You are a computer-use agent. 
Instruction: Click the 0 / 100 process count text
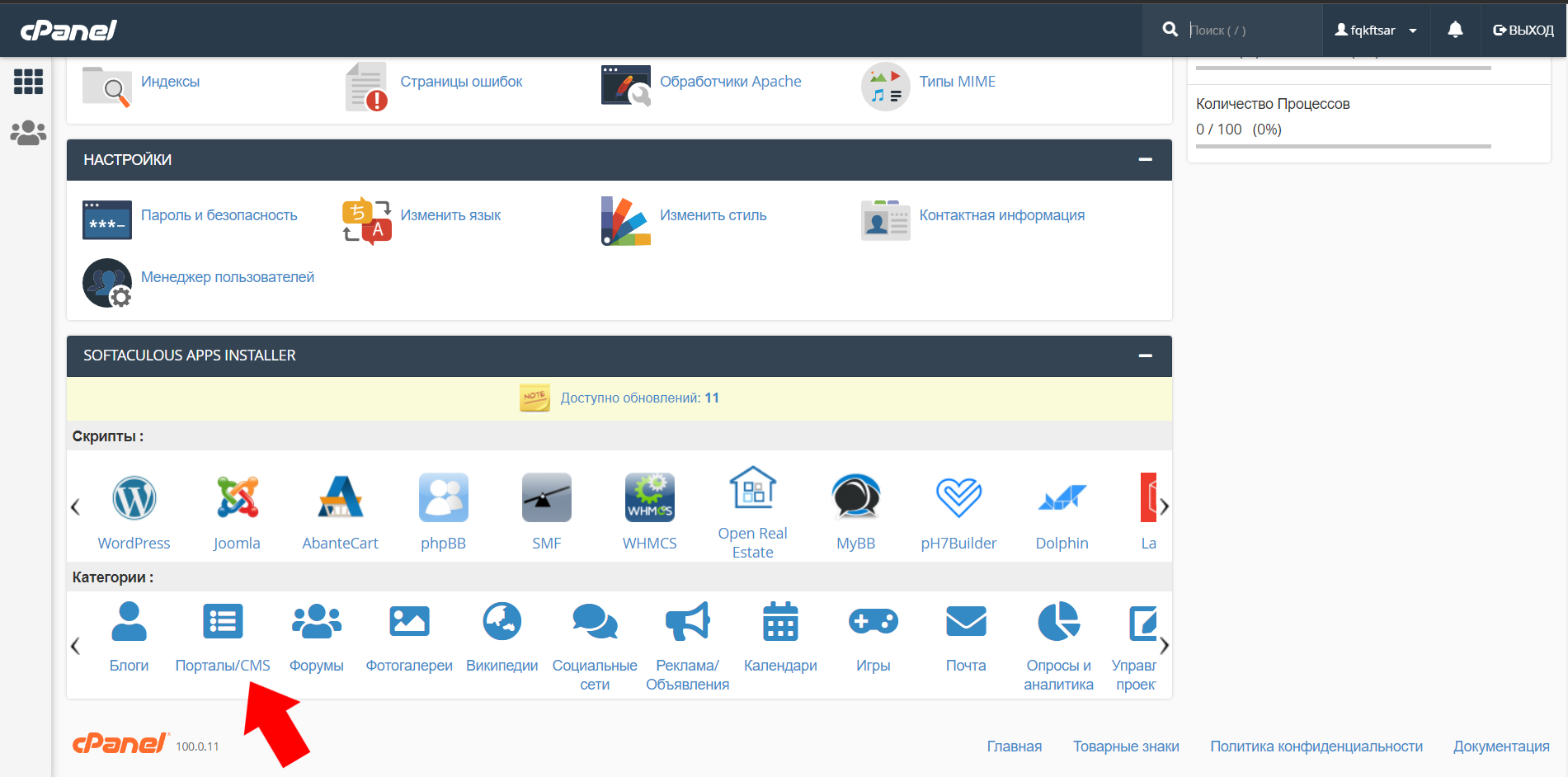[x=1218, y=129]
